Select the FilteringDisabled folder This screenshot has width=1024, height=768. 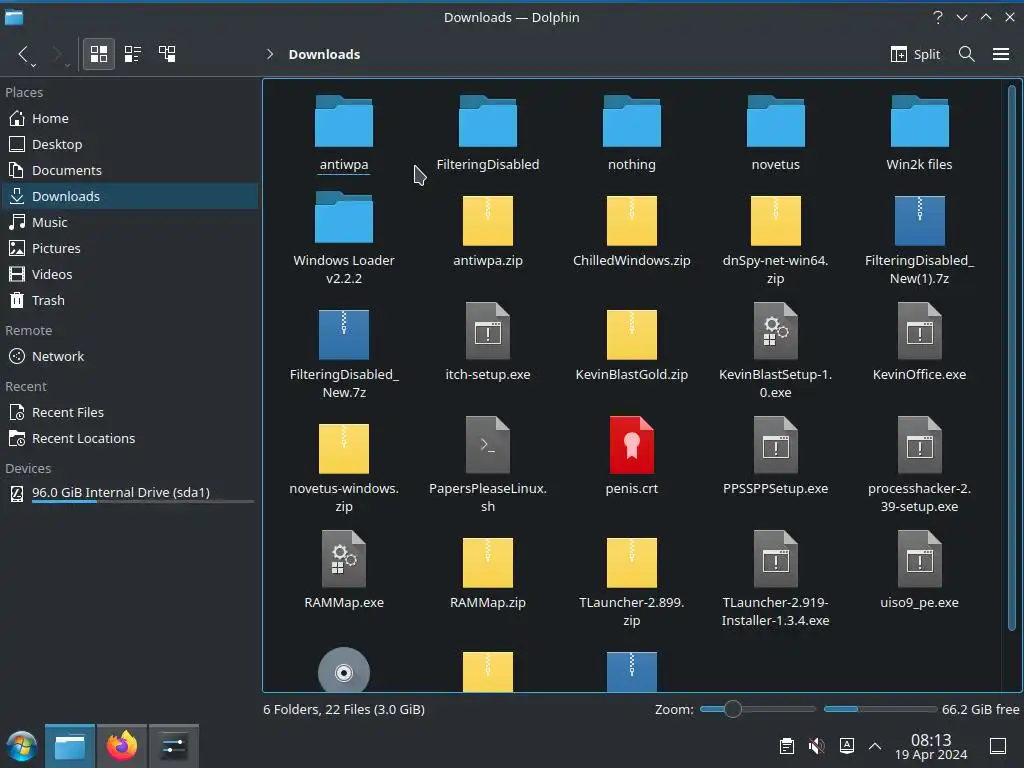pyautogui.click(x=488, y=134)
